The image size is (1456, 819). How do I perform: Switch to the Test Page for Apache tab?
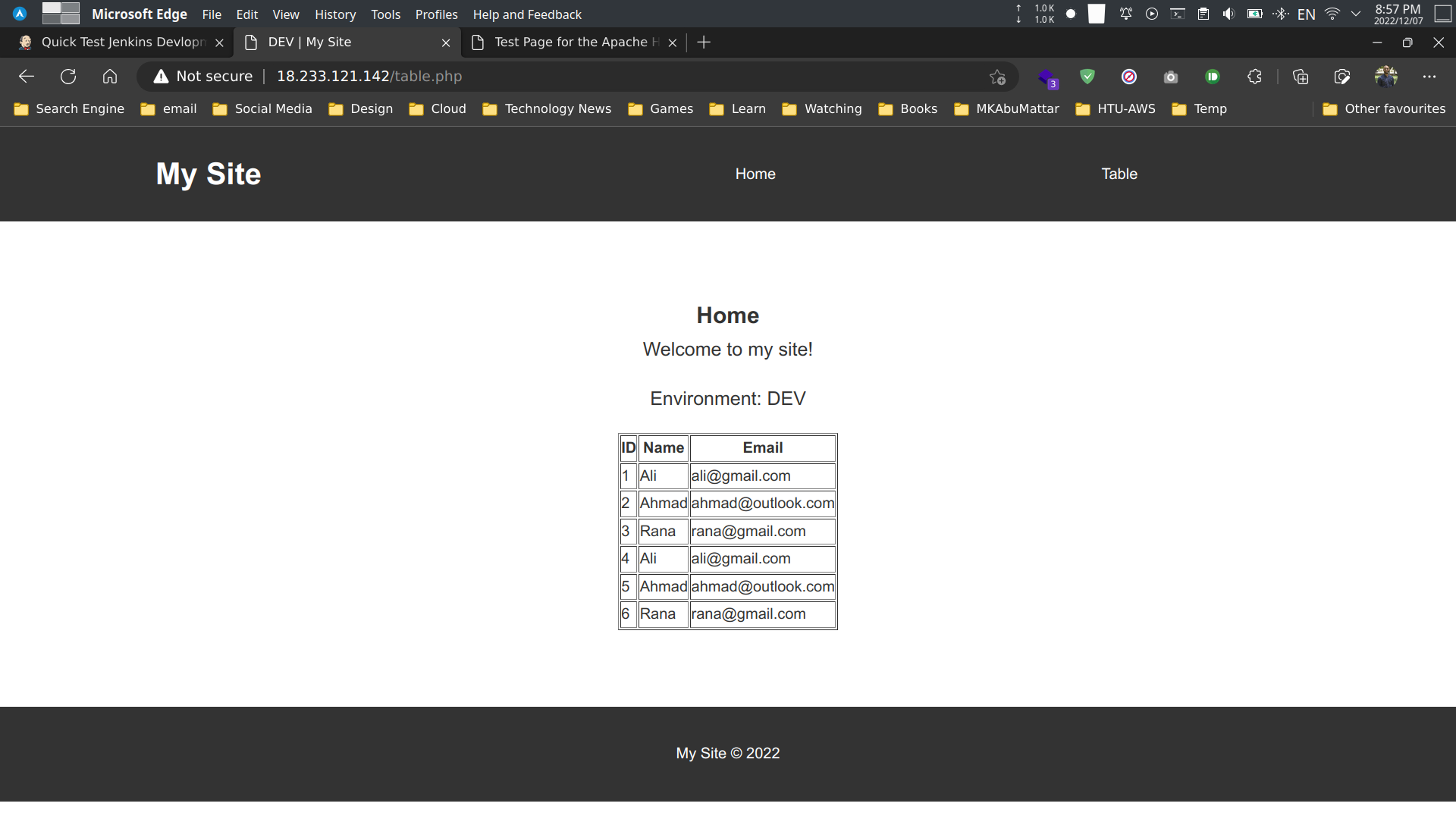[x=573, y=42]
